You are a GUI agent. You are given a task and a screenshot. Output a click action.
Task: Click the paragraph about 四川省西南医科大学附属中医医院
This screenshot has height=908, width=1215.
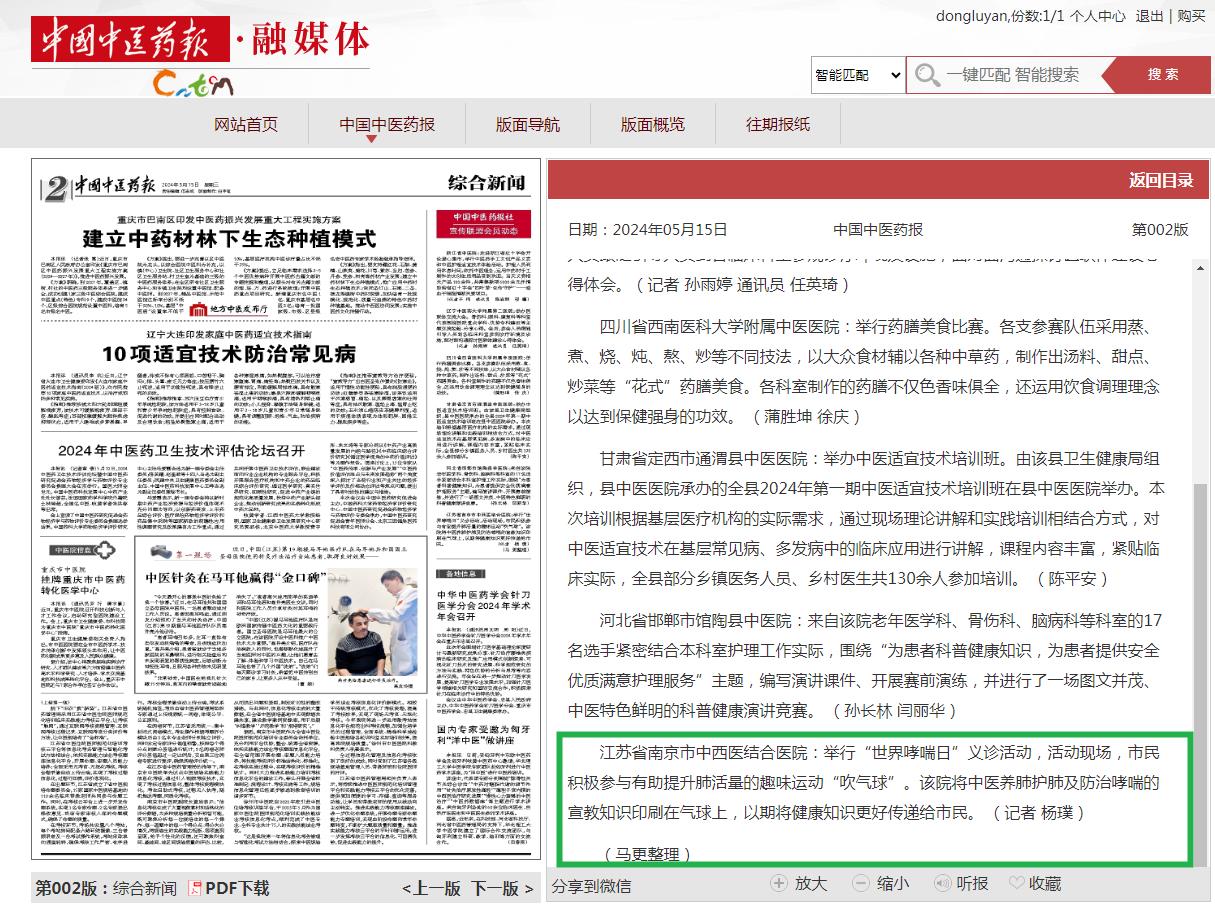865,371
